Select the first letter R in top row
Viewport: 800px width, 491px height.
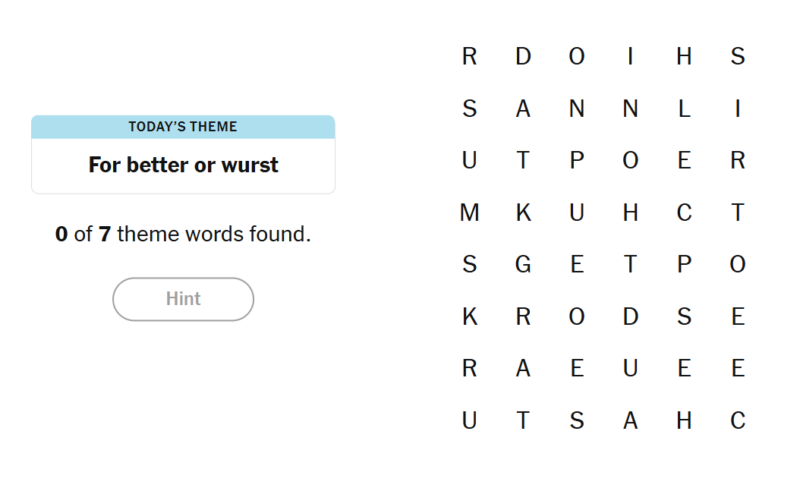[x=469, y=56]
